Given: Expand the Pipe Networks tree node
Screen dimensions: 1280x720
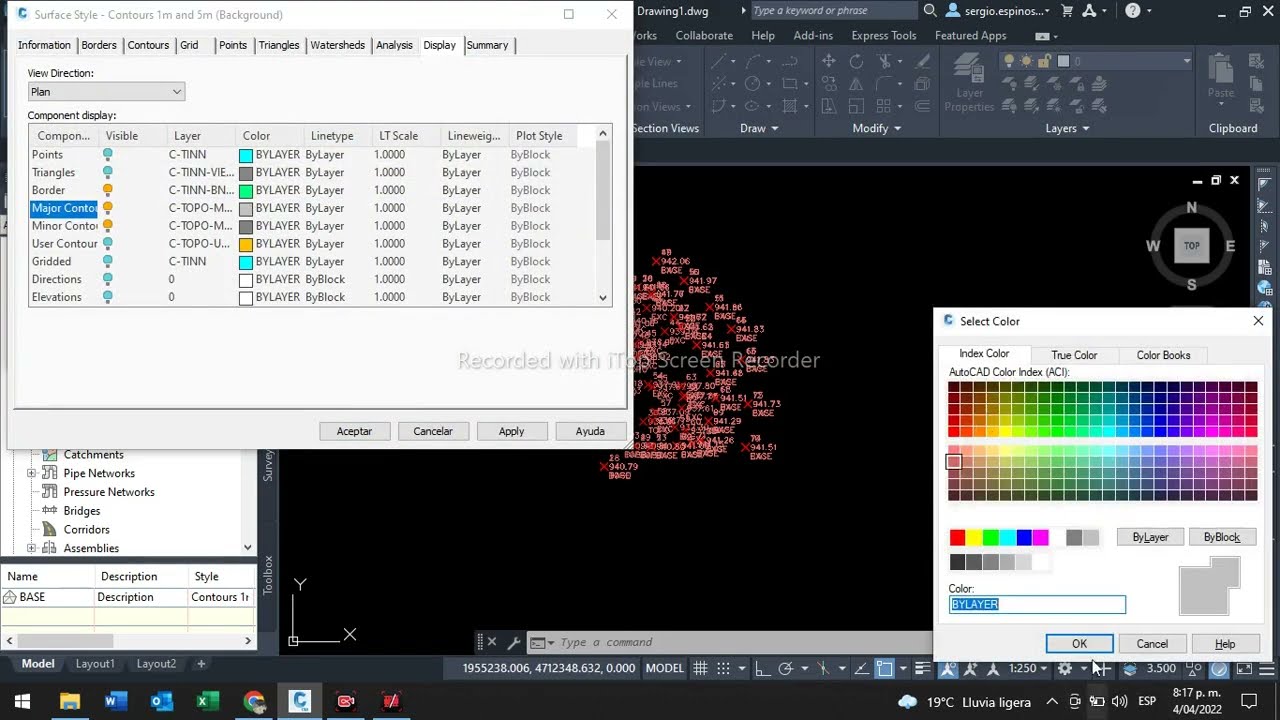Looking at the screenshot, I should pyautogui.click(x=32, y=473).
